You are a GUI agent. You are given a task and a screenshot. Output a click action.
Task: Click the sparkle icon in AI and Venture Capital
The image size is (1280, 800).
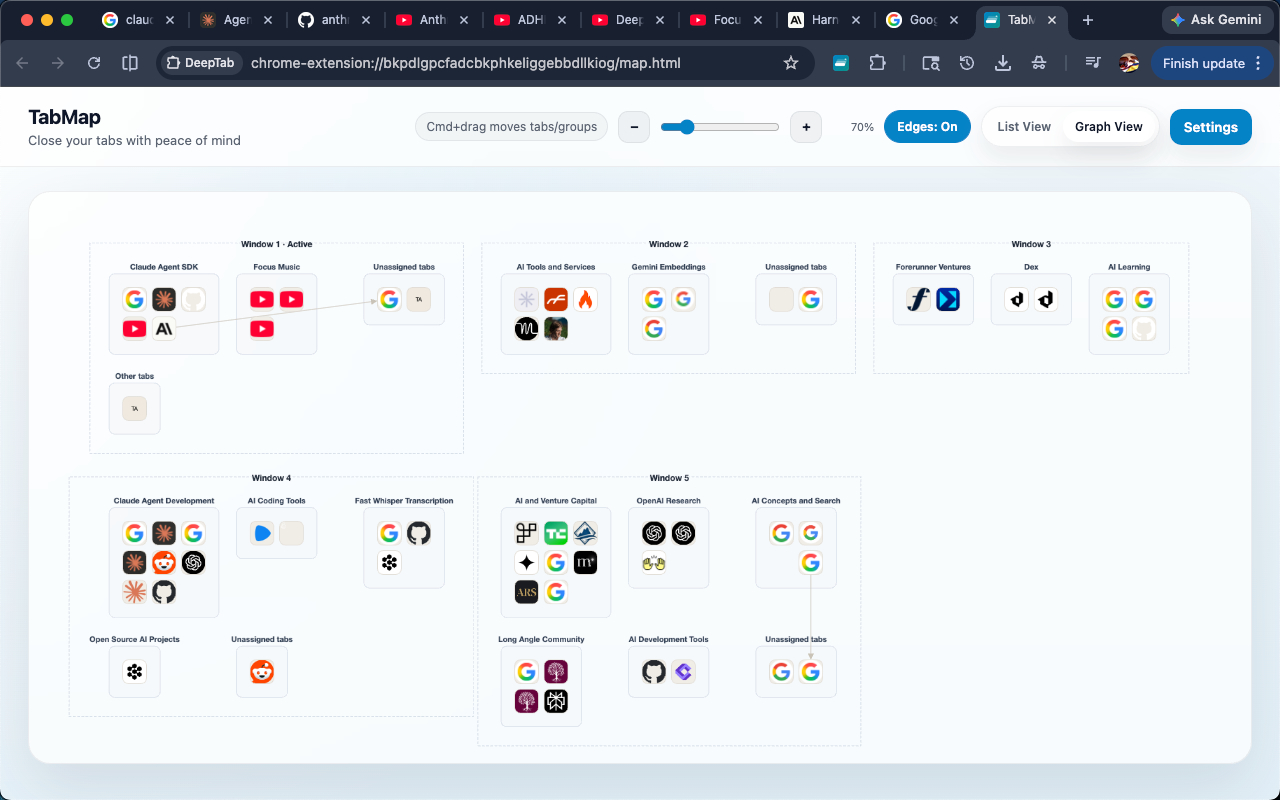pyautogui.click(x=526, y=562)
